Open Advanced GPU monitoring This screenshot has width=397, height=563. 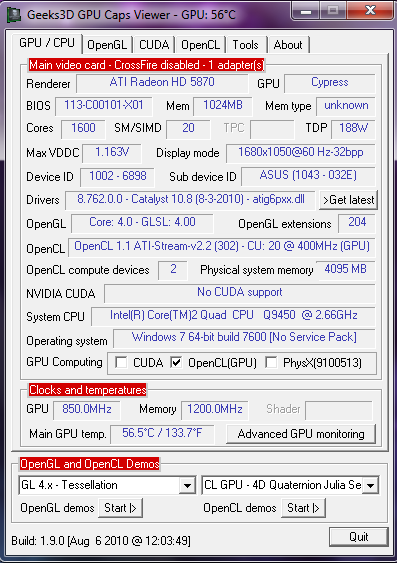click(301, 434)
